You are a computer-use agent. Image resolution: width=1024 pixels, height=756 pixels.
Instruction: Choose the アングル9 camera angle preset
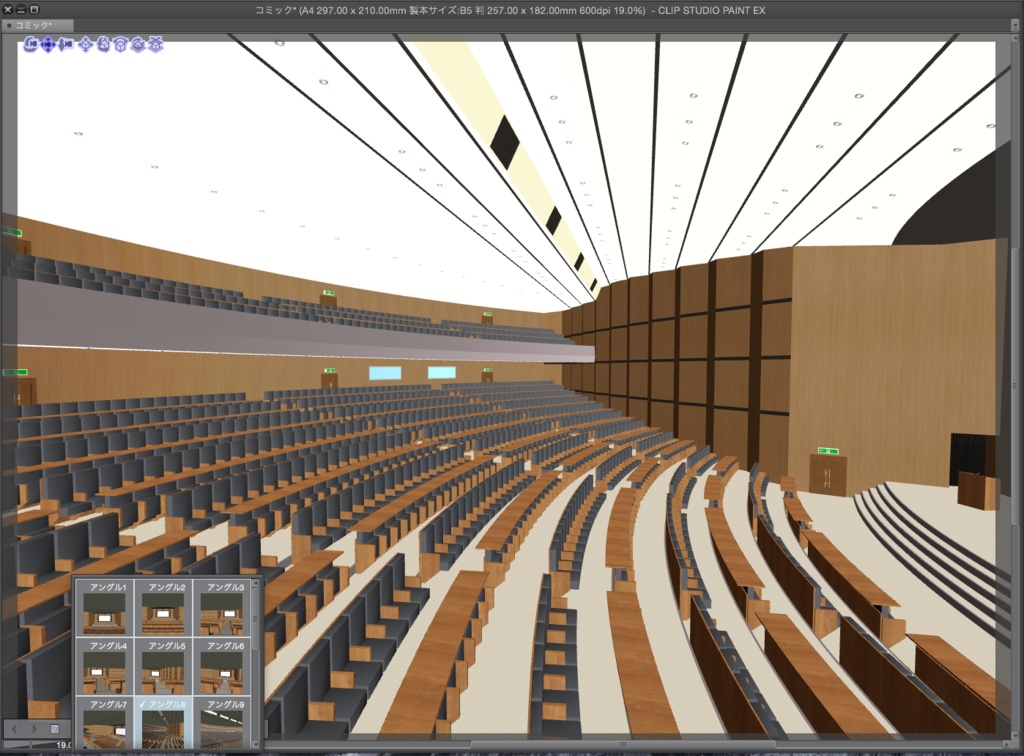(x=222, y=723)
